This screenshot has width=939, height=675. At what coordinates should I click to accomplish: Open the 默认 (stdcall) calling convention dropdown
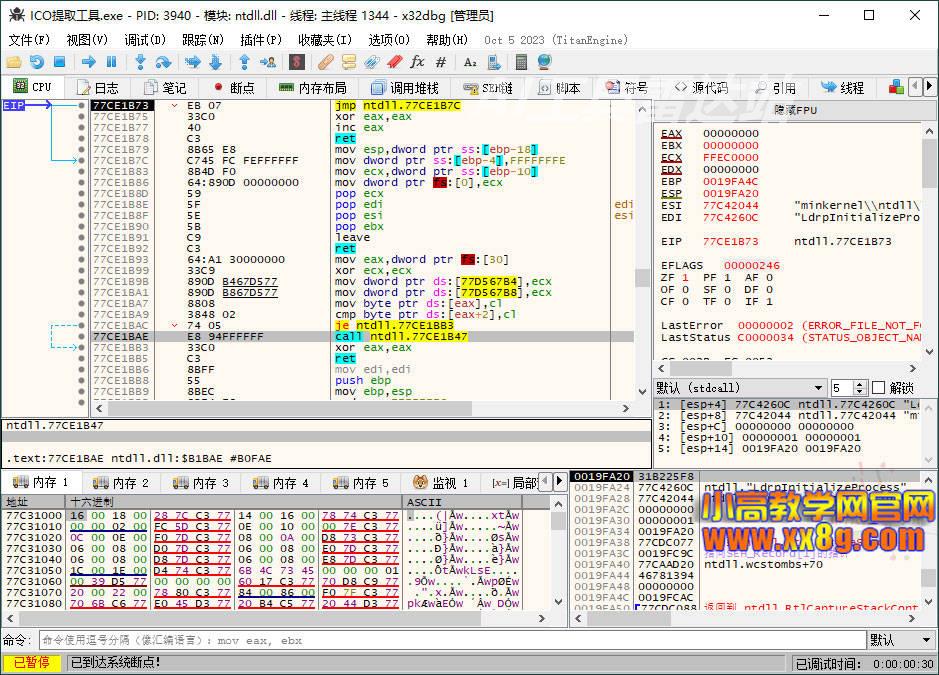[740, 388]
